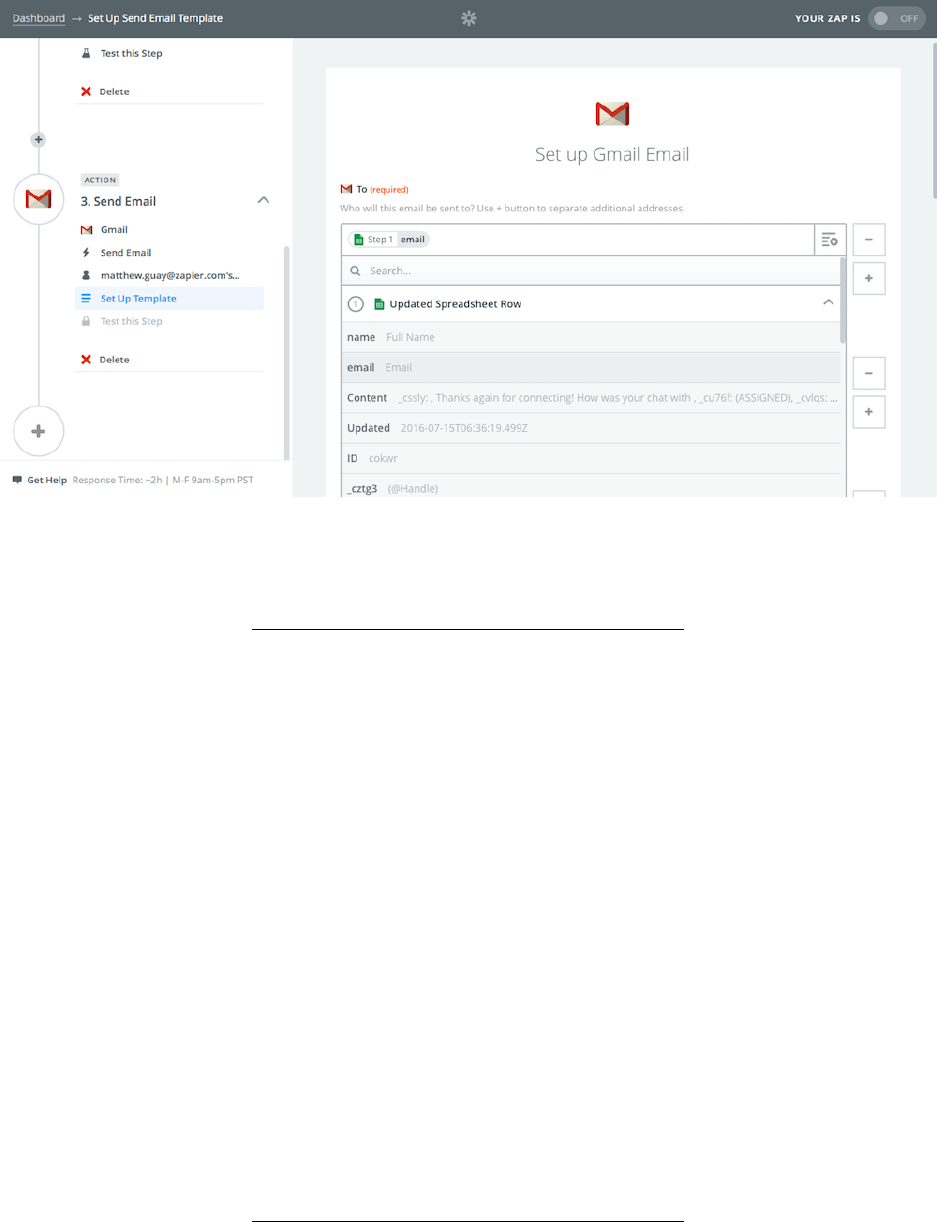This screenshot has height=1222, width=937.
Task: Click the dropdown list scrollbar
Action: point(845,300)
